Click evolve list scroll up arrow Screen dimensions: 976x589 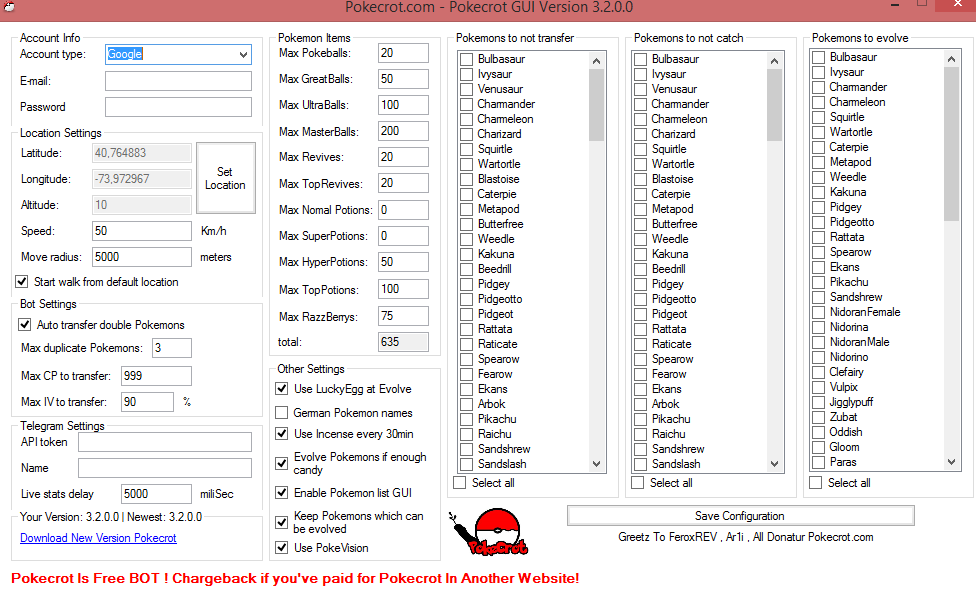tap(951, 59)
